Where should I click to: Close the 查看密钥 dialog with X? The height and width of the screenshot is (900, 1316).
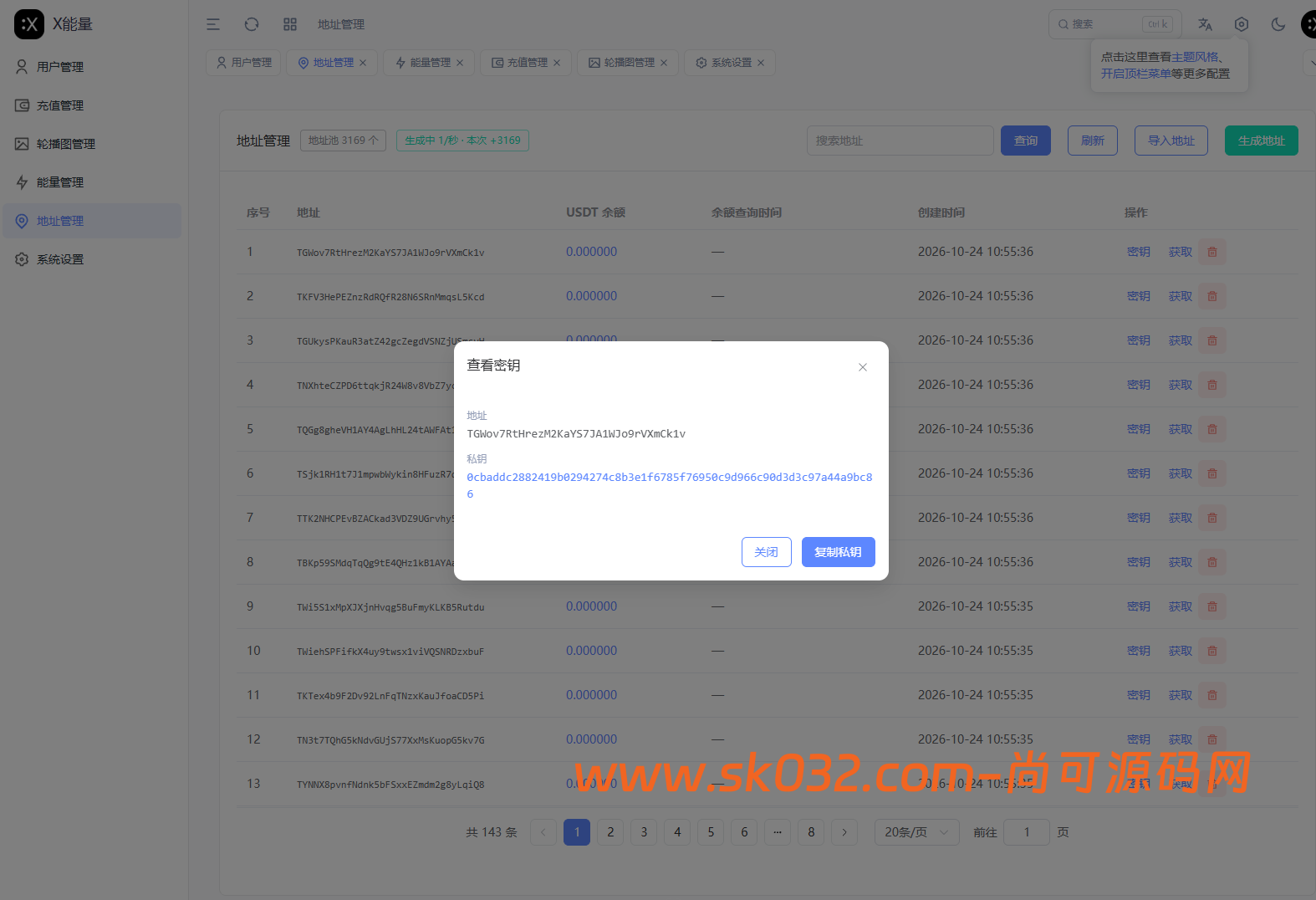click(863, 367)
